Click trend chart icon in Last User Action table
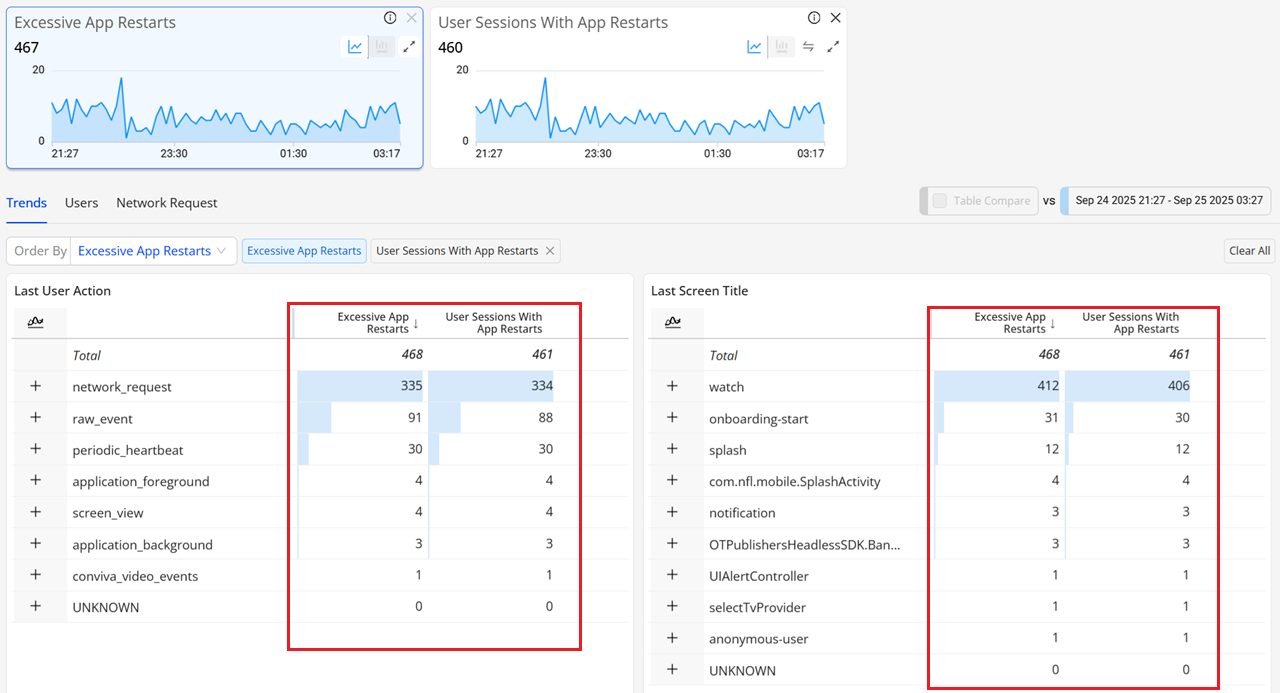The image size is (1280, 693). coord(36,322)
